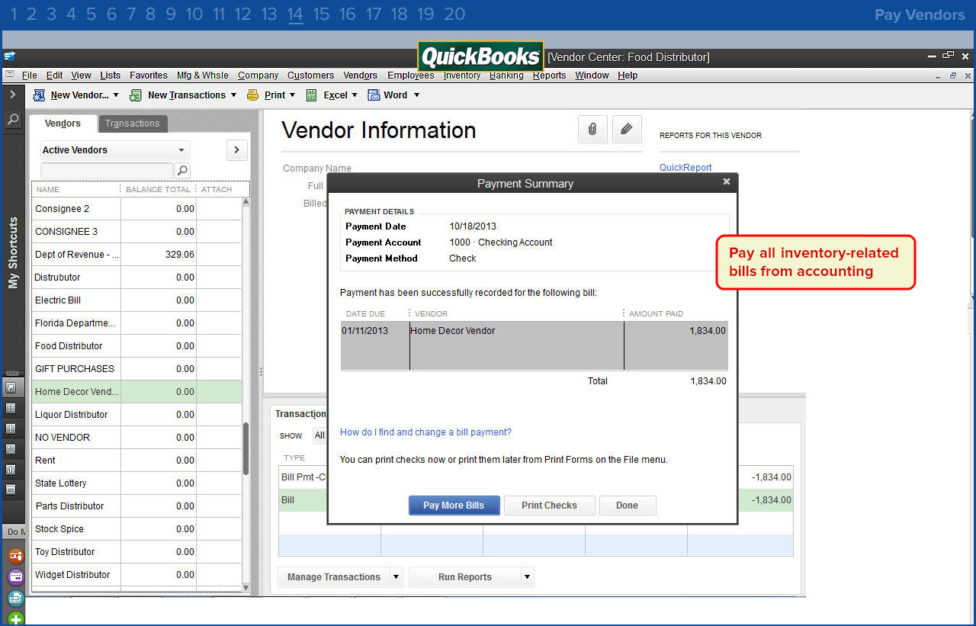This screenshot has width=976, height=626.
Task: Click the paperclip attach icon in Vendor Information
Action: (592, 129)
